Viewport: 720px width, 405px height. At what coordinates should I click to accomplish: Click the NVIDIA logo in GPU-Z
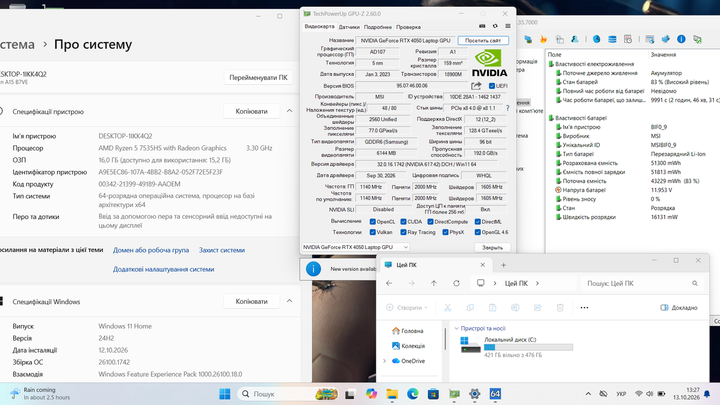[489, 63]
